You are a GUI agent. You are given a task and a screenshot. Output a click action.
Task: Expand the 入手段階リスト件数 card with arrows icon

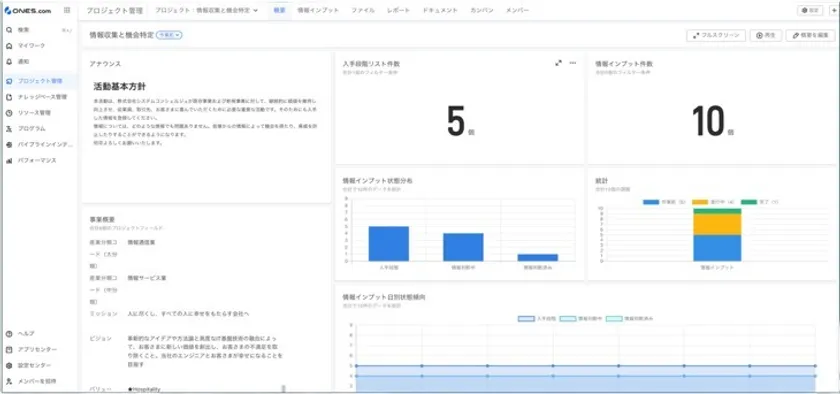558,63
